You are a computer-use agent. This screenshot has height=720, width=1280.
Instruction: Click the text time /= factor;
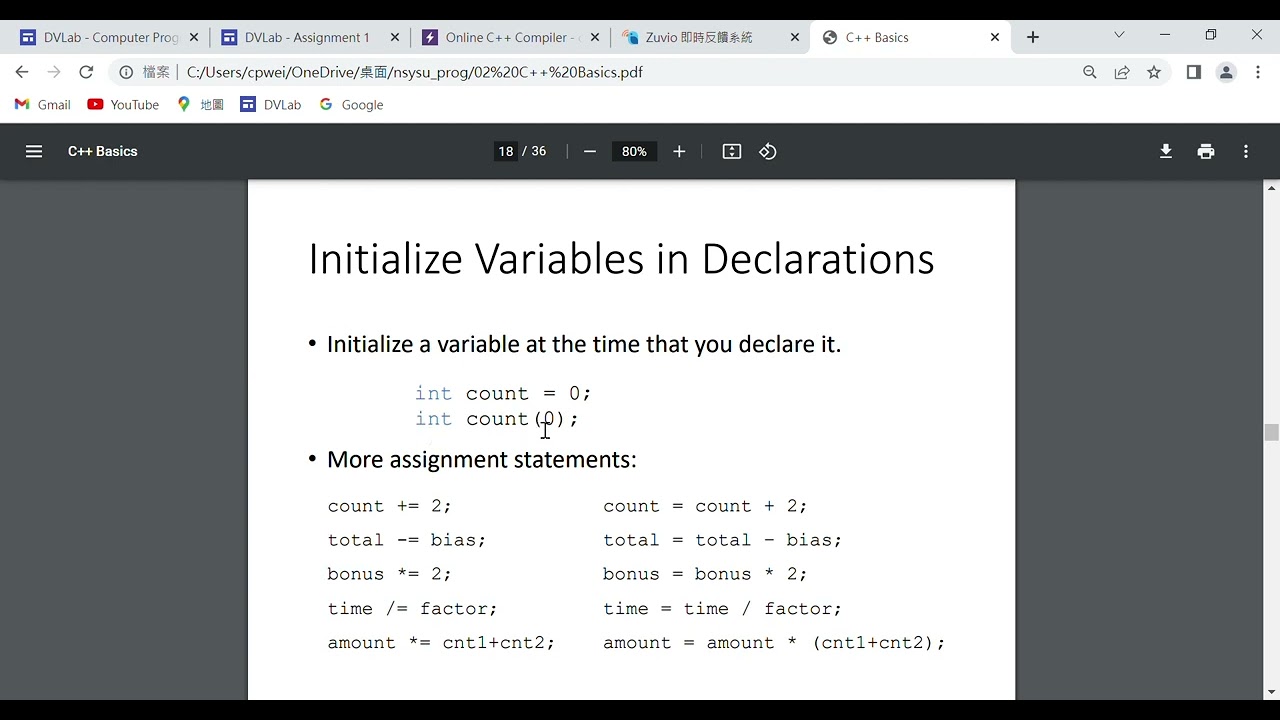[x=412, y=608]
